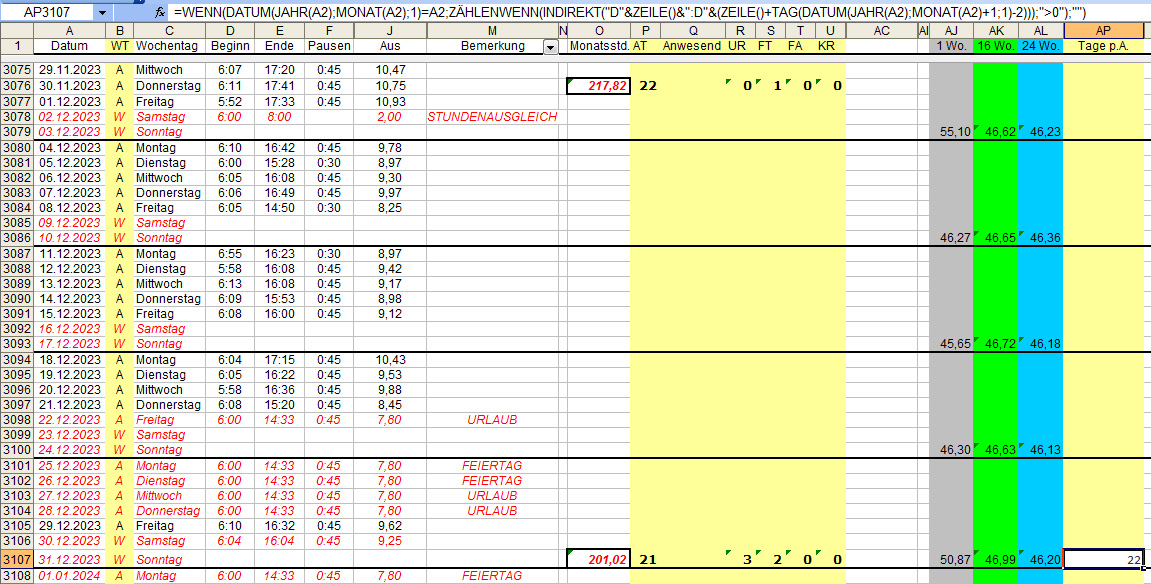This screenshot has width=1151, height=584.
Task: Click the Datum header cell
Action: click(x=69, y=46)
